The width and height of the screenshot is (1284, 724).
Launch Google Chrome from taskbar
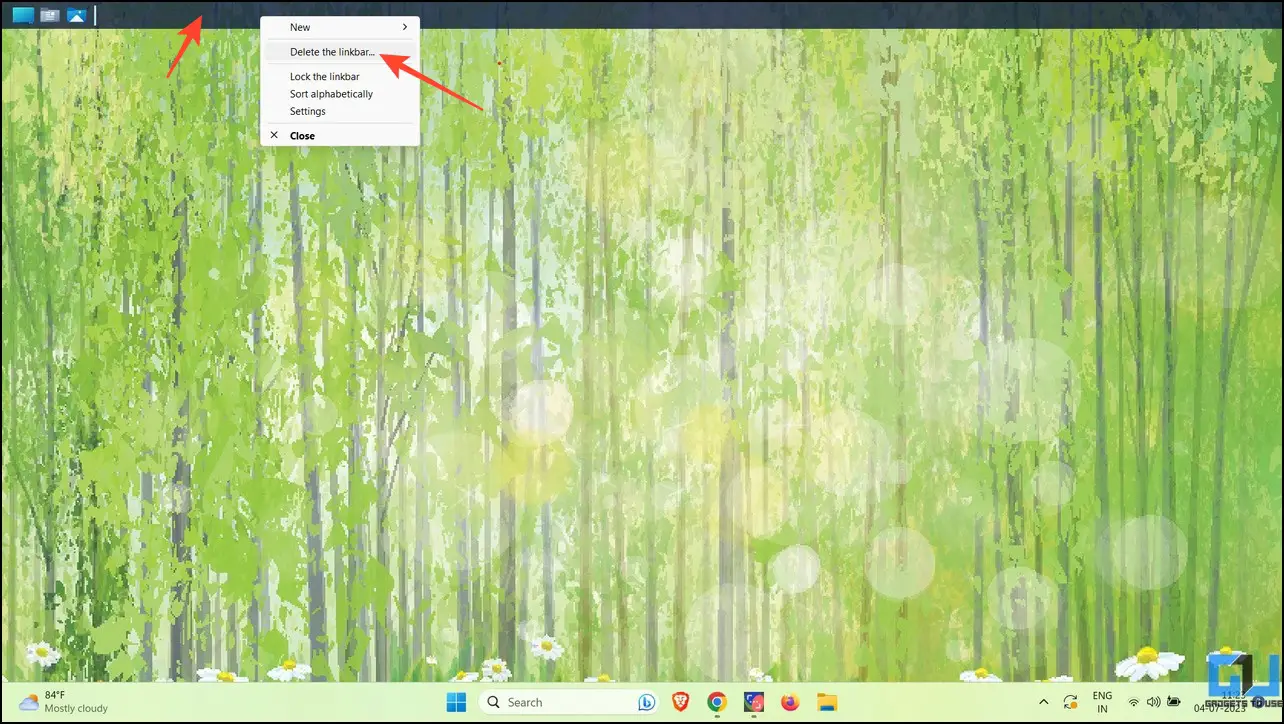point(717,702)
